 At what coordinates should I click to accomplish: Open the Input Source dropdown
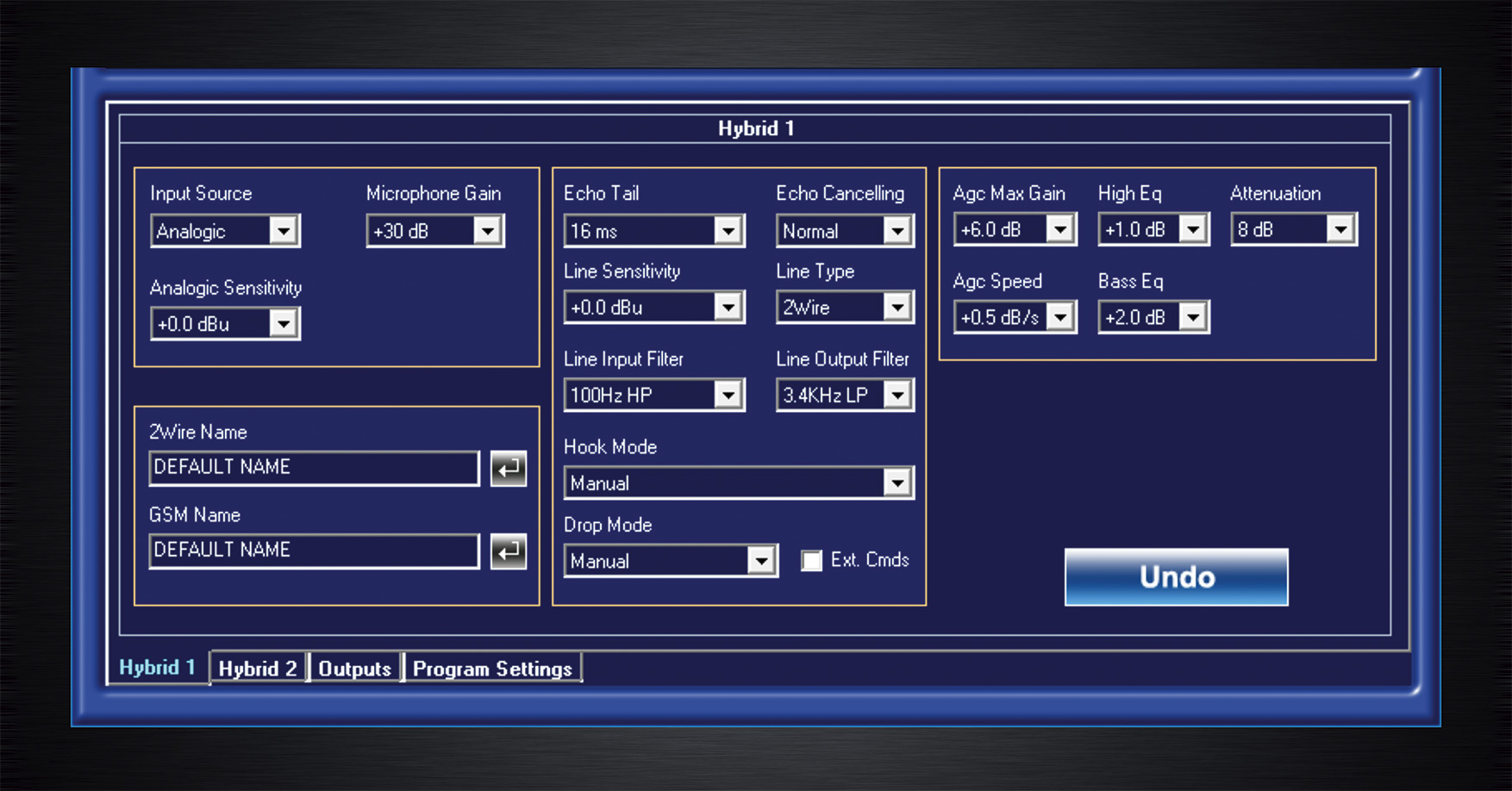285,230
